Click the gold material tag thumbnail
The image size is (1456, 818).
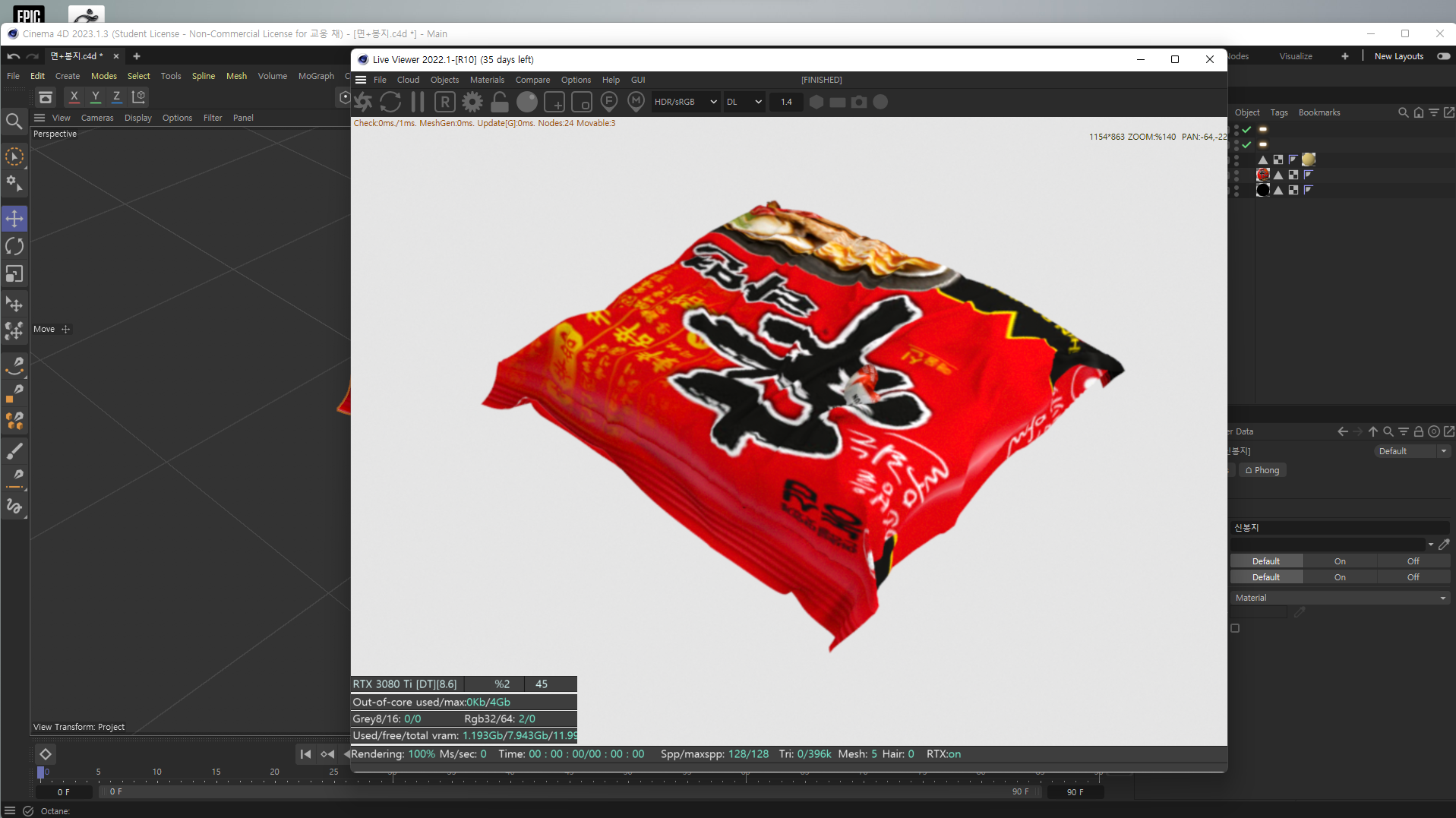tap(1308, 159)
